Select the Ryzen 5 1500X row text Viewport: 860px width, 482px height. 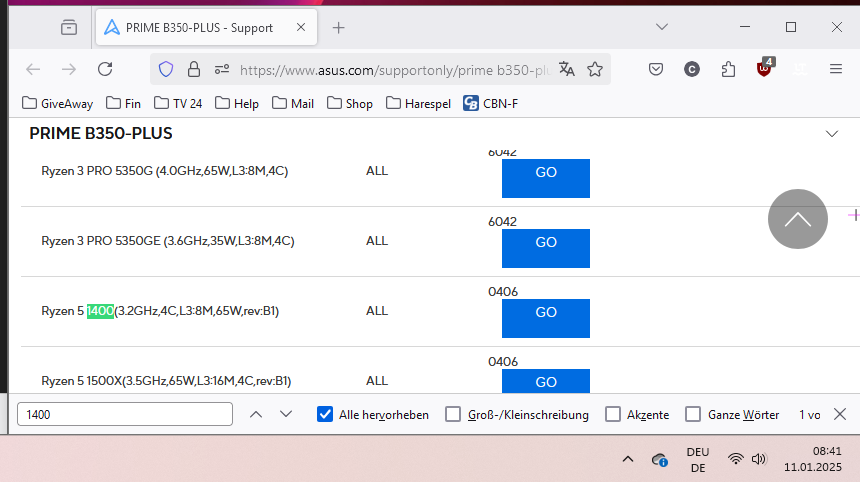166,381
